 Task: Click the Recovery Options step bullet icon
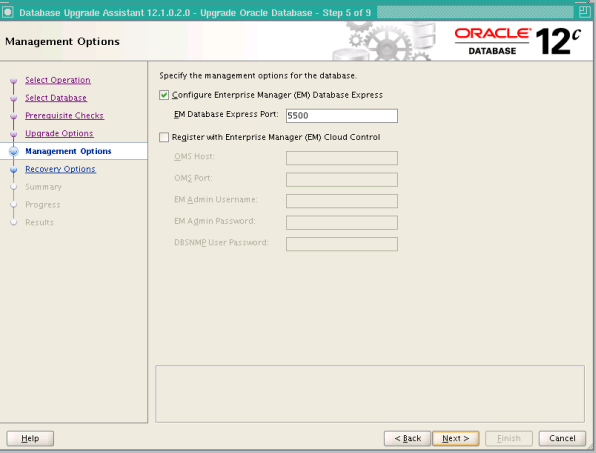14,169
